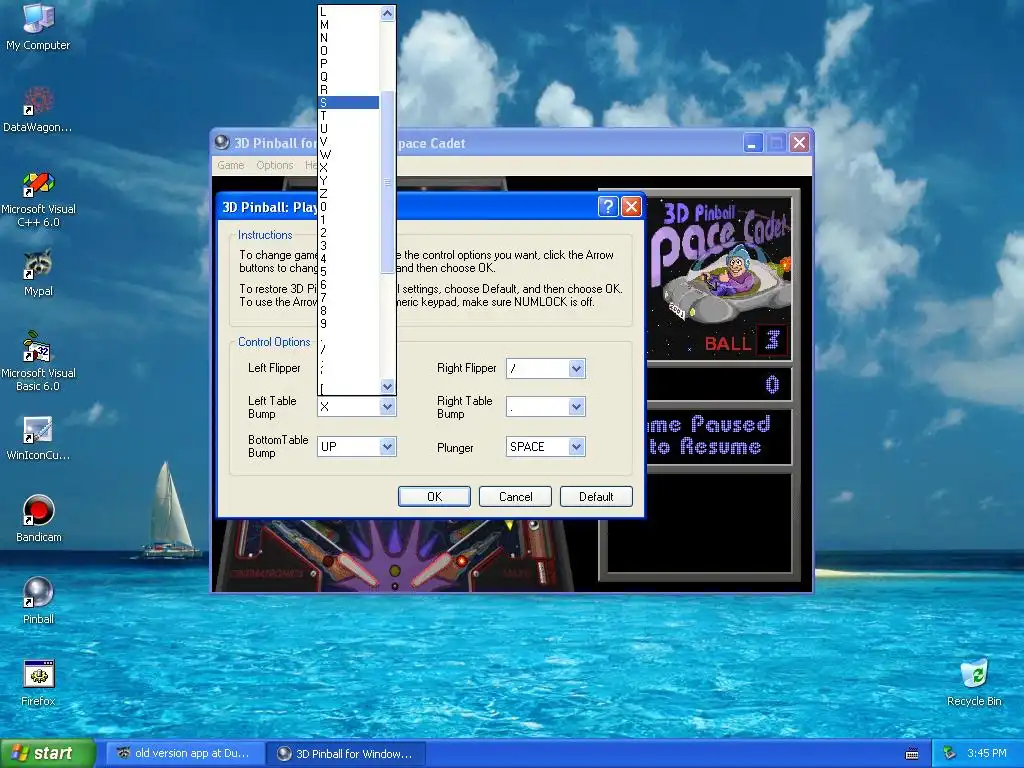Expand the Right Table Bump key dropdown
Screen dimensions: 1024x768
(576, 407)
